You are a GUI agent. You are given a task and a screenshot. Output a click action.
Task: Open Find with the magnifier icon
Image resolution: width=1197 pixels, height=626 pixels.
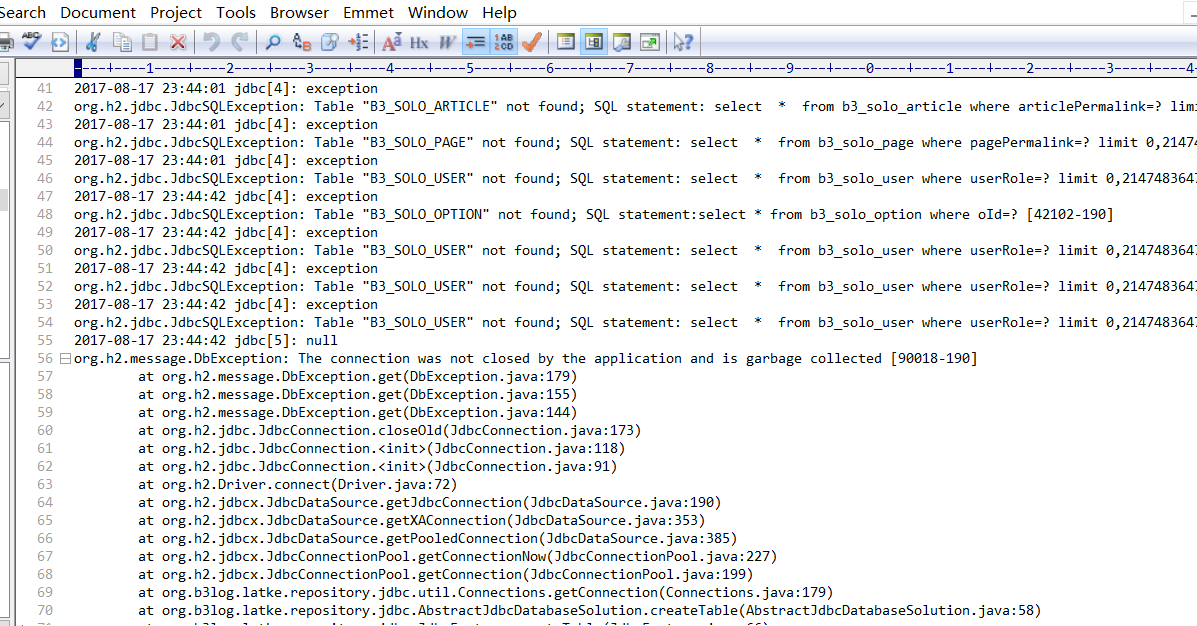(x=273, y=42)
